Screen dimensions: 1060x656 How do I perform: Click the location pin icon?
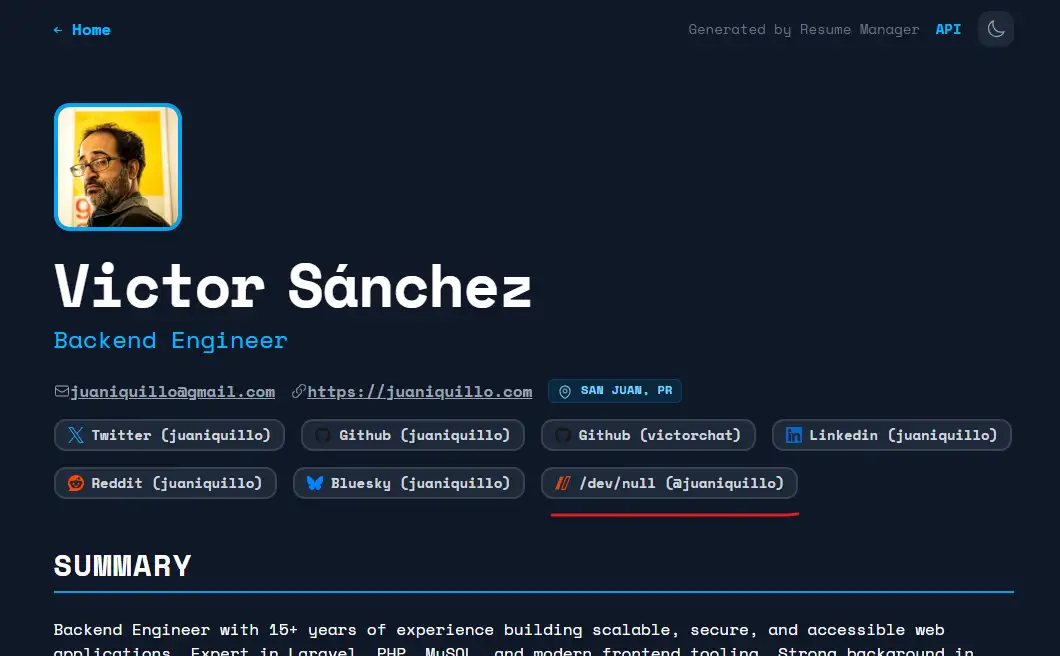click(x=565, y=391)
